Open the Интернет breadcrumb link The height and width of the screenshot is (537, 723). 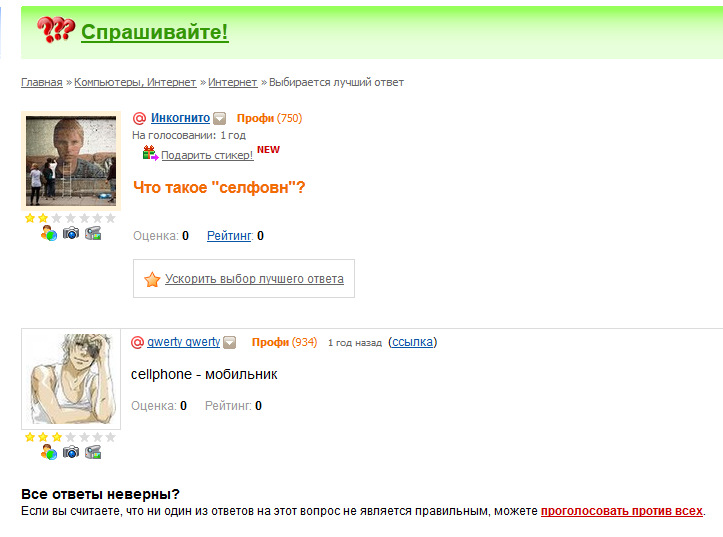coord(233,83)
